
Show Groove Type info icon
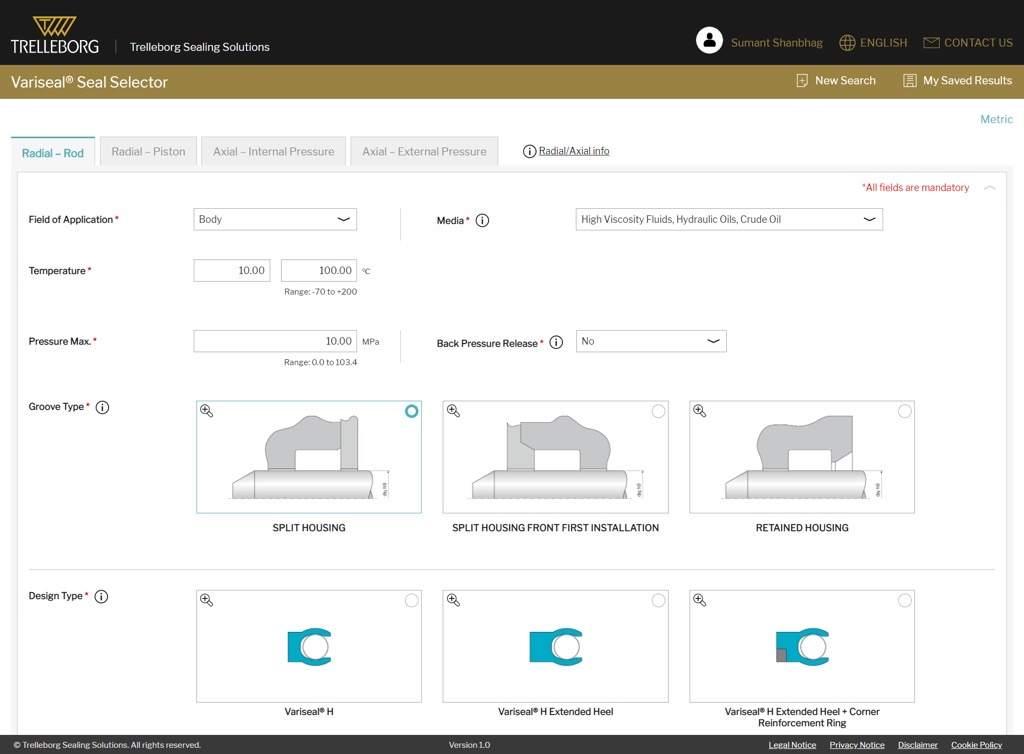tap(102, 408)
